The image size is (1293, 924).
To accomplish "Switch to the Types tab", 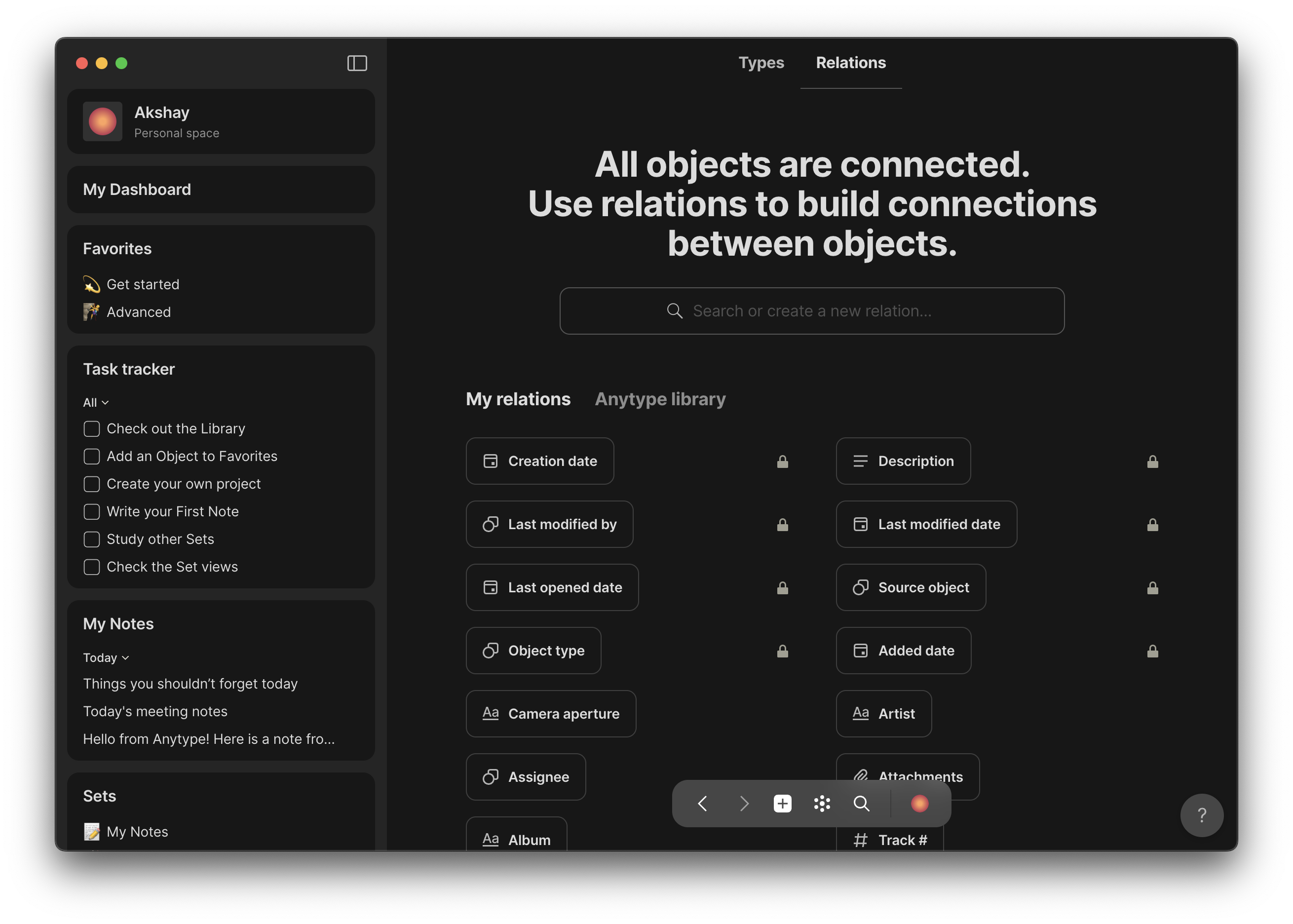I will [x=761, y=63].
